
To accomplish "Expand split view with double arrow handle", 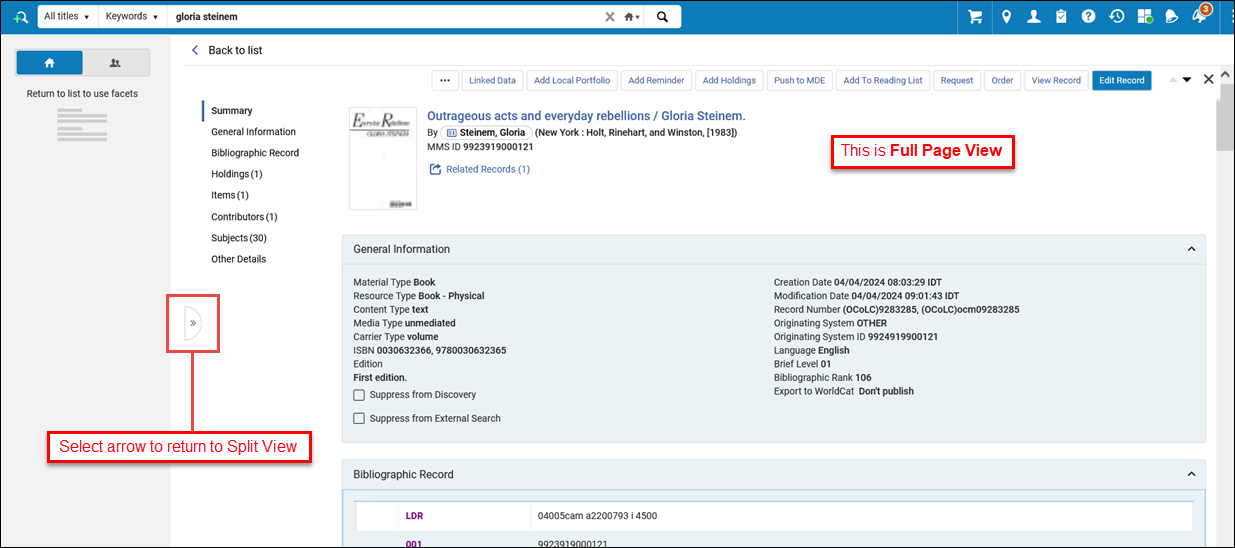I will (192, 323).
